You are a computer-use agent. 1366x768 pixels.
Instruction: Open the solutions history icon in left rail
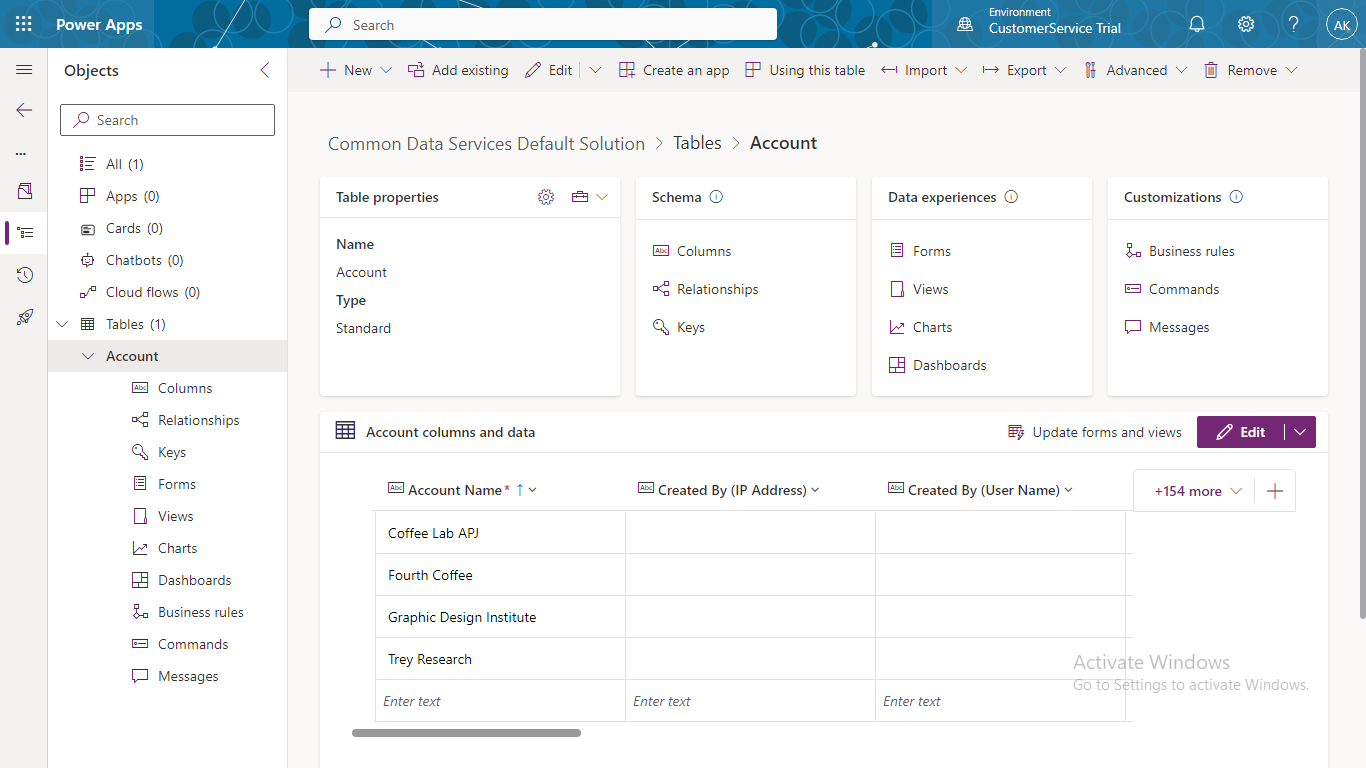24,275
